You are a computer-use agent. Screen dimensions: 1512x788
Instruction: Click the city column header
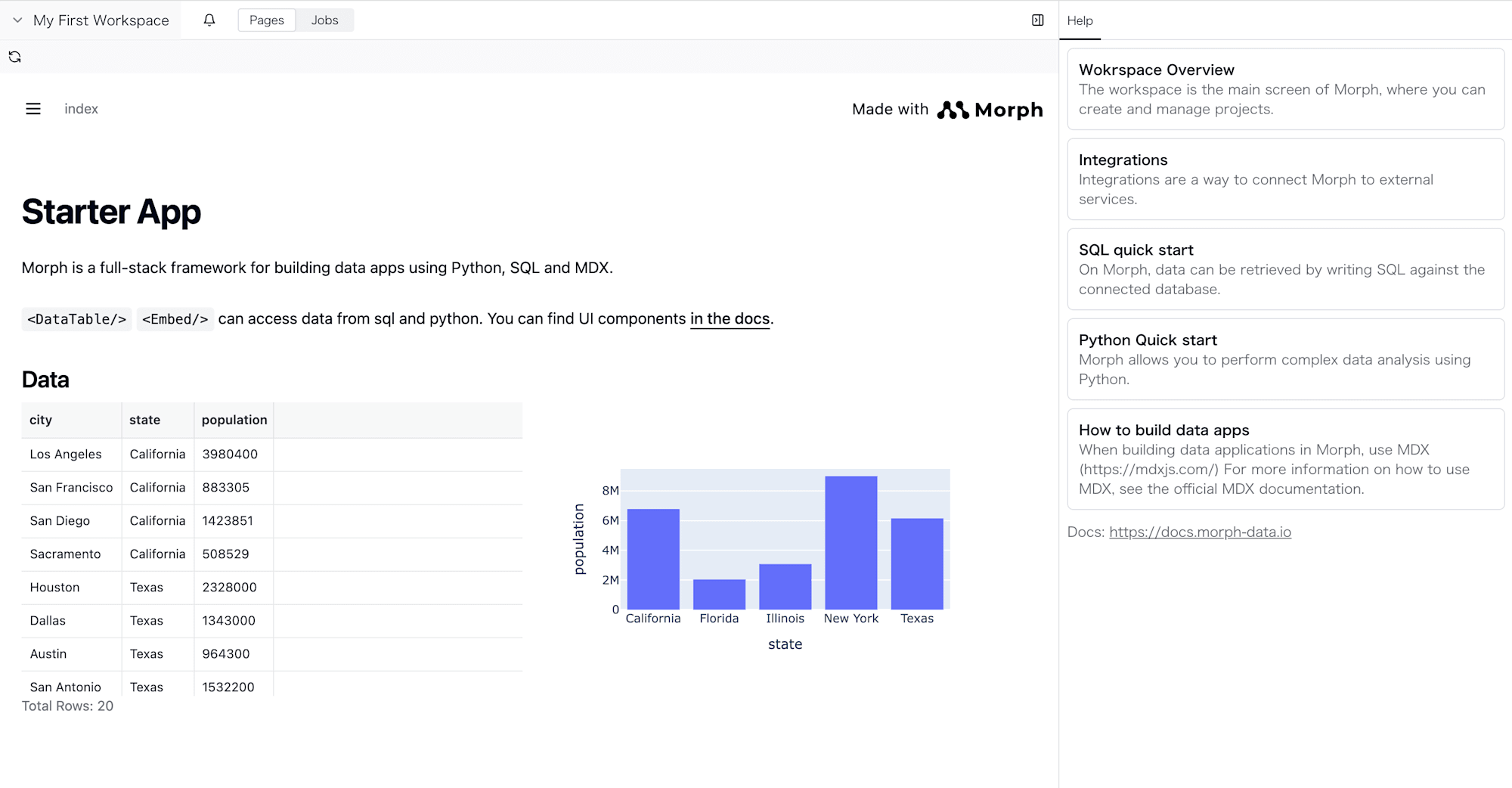point(72,420)
